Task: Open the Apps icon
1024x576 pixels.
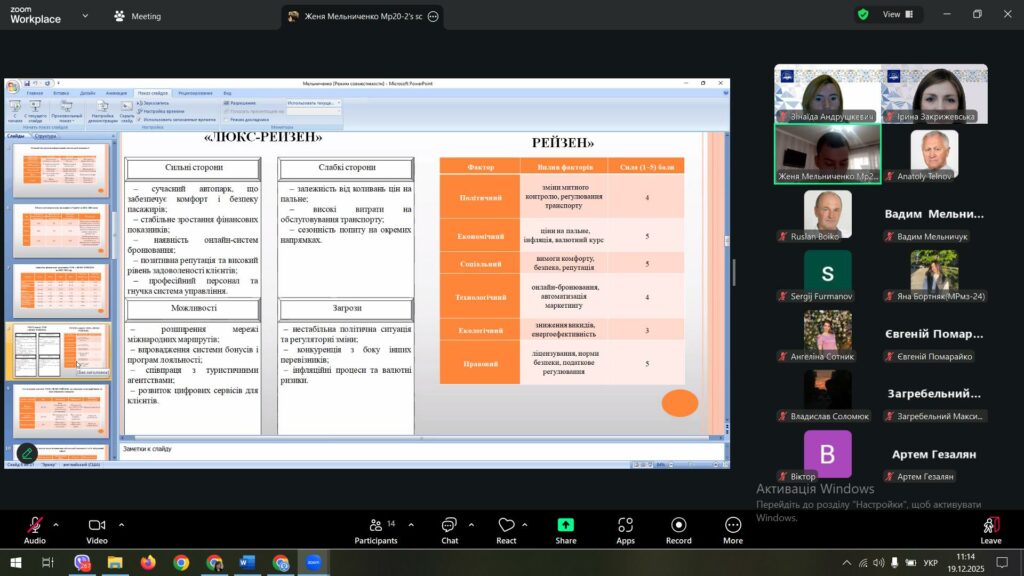Action: pyautogui.click(x=625, y=525)
